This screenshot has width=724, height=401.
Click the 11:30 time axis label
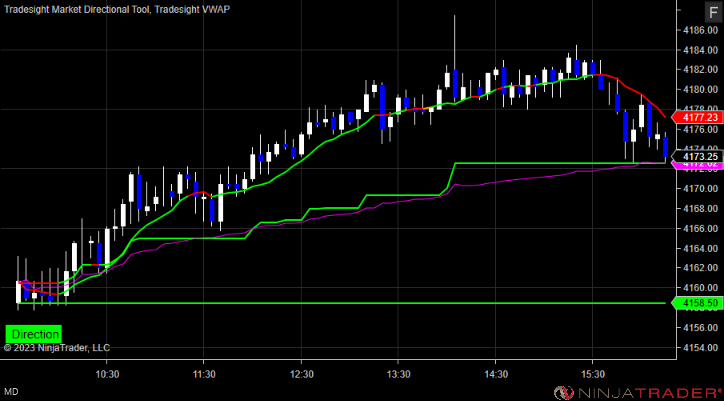[x=204, y=373]
